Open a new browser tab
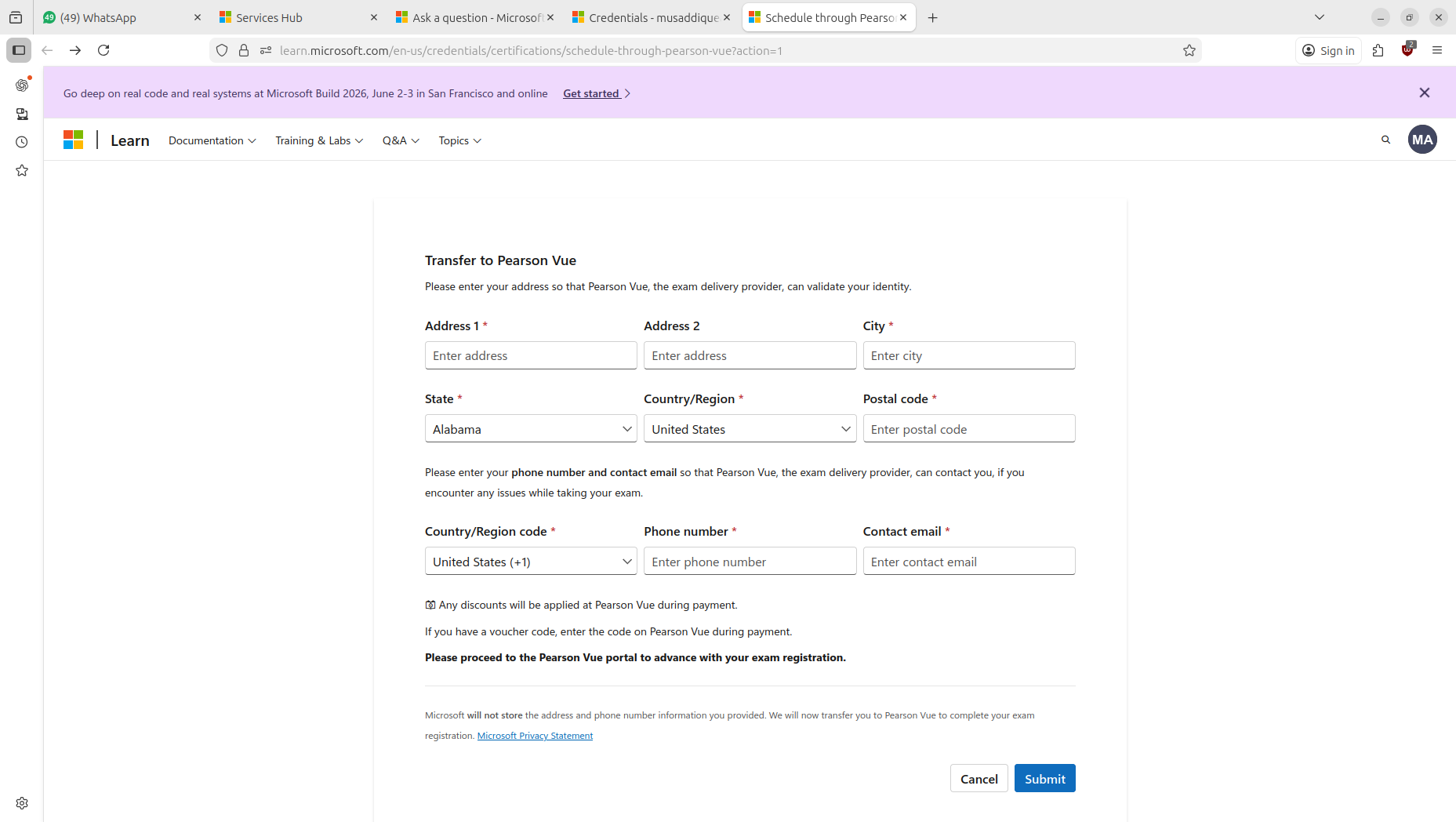1456x822 pixels. [933, 17]
